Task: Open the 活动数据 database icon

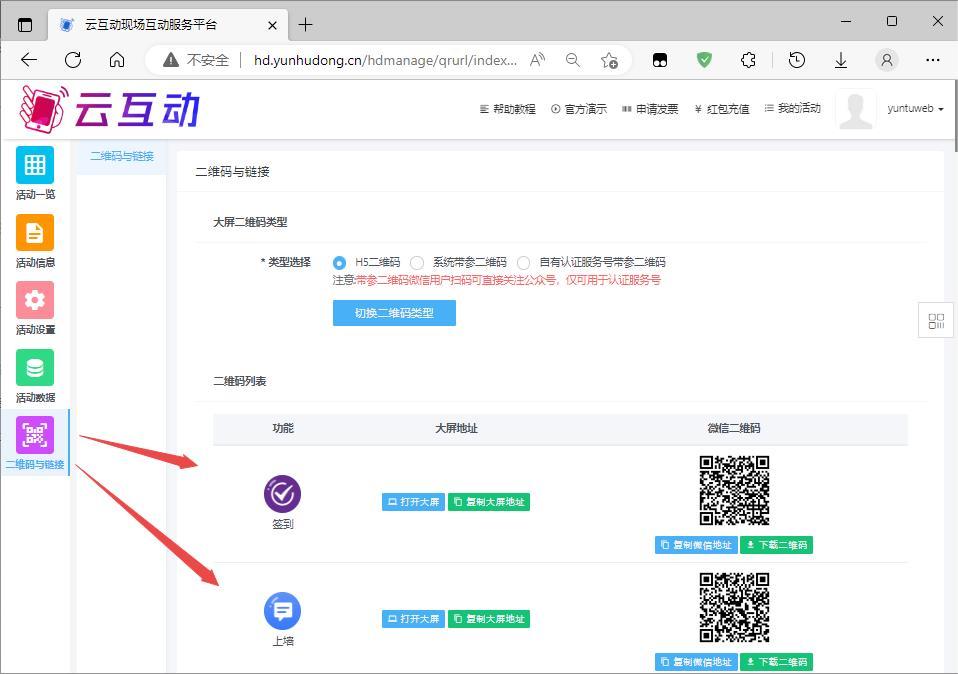Action: pyautogui.click(x=35, y=367)
